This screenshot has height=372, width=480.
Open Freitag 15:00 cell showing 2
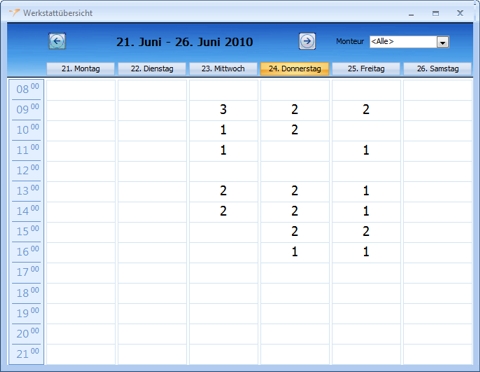tap(366, 232)
